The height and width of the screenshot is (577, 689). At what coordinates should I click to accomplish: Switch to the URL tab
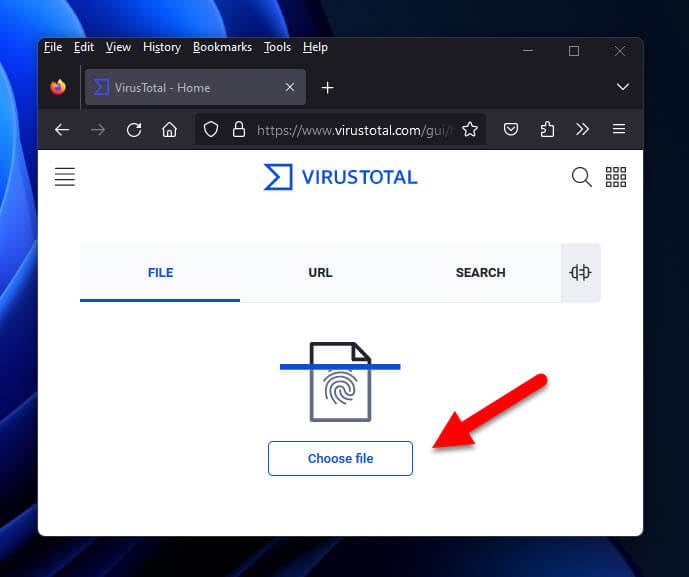[x=320, y=273]
